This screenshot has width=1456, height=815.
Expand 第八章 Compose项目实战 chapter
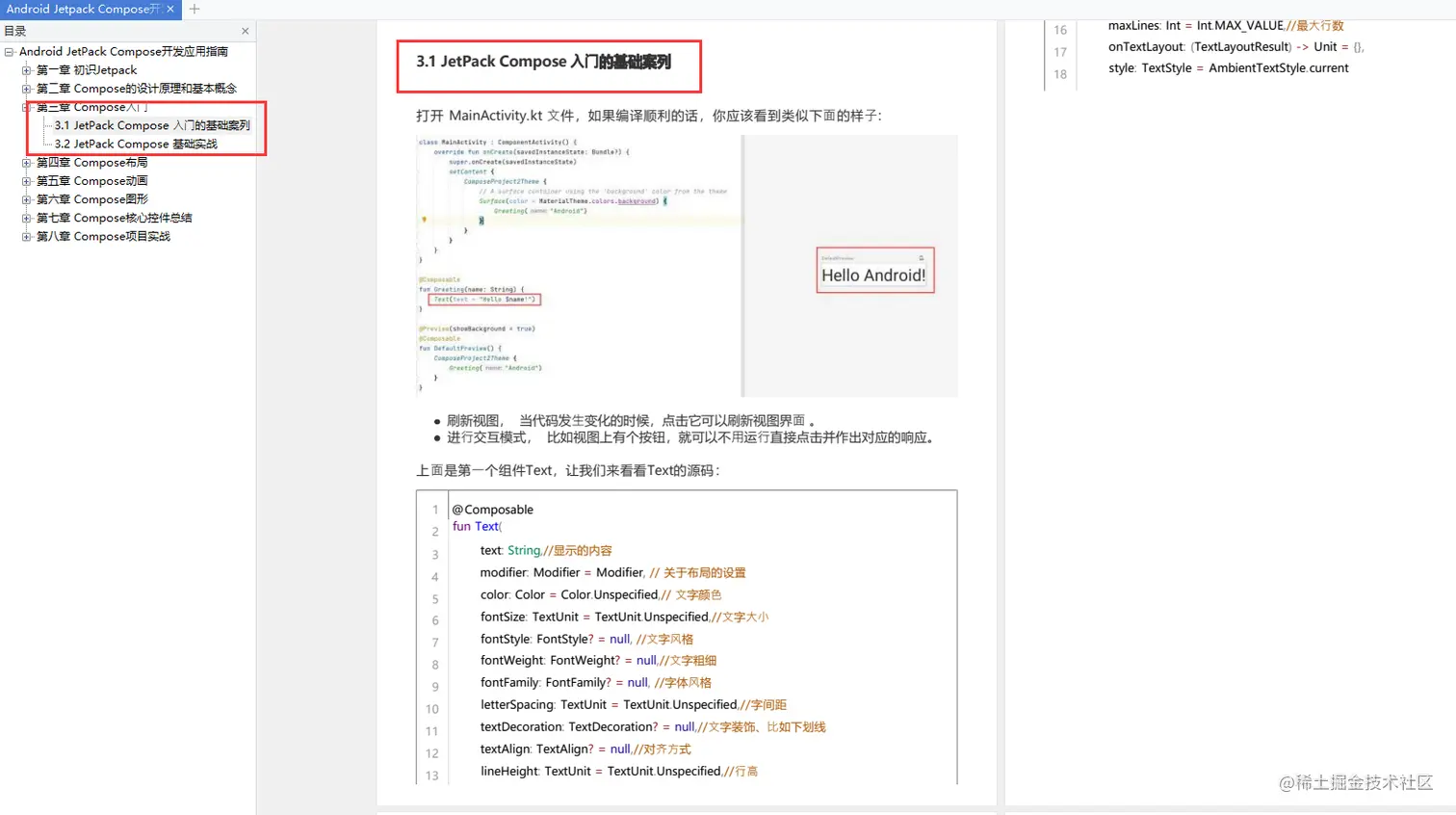click(x=27, y=236)
